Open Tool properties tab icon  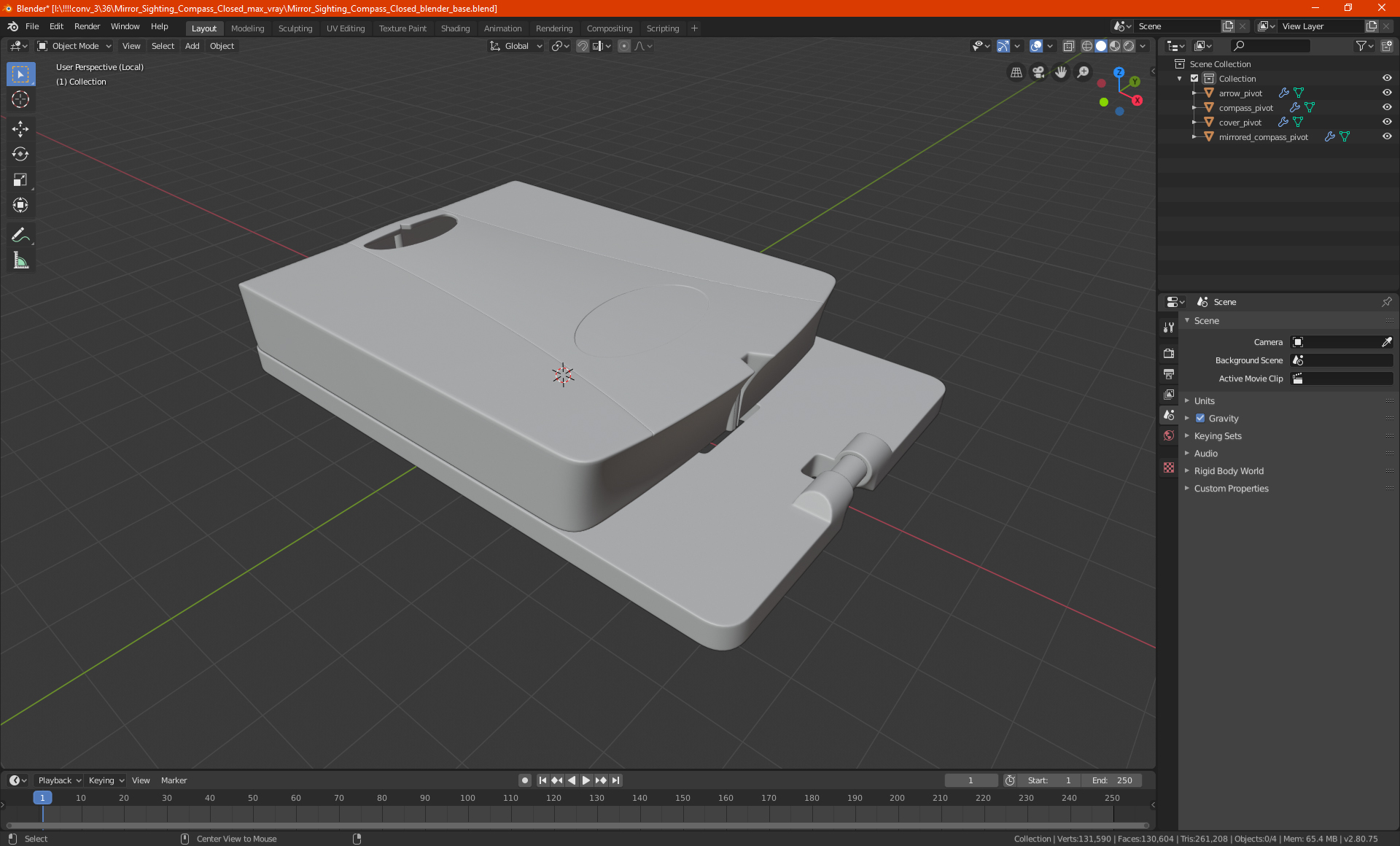pyautogui.click(x=1169, y=327)
